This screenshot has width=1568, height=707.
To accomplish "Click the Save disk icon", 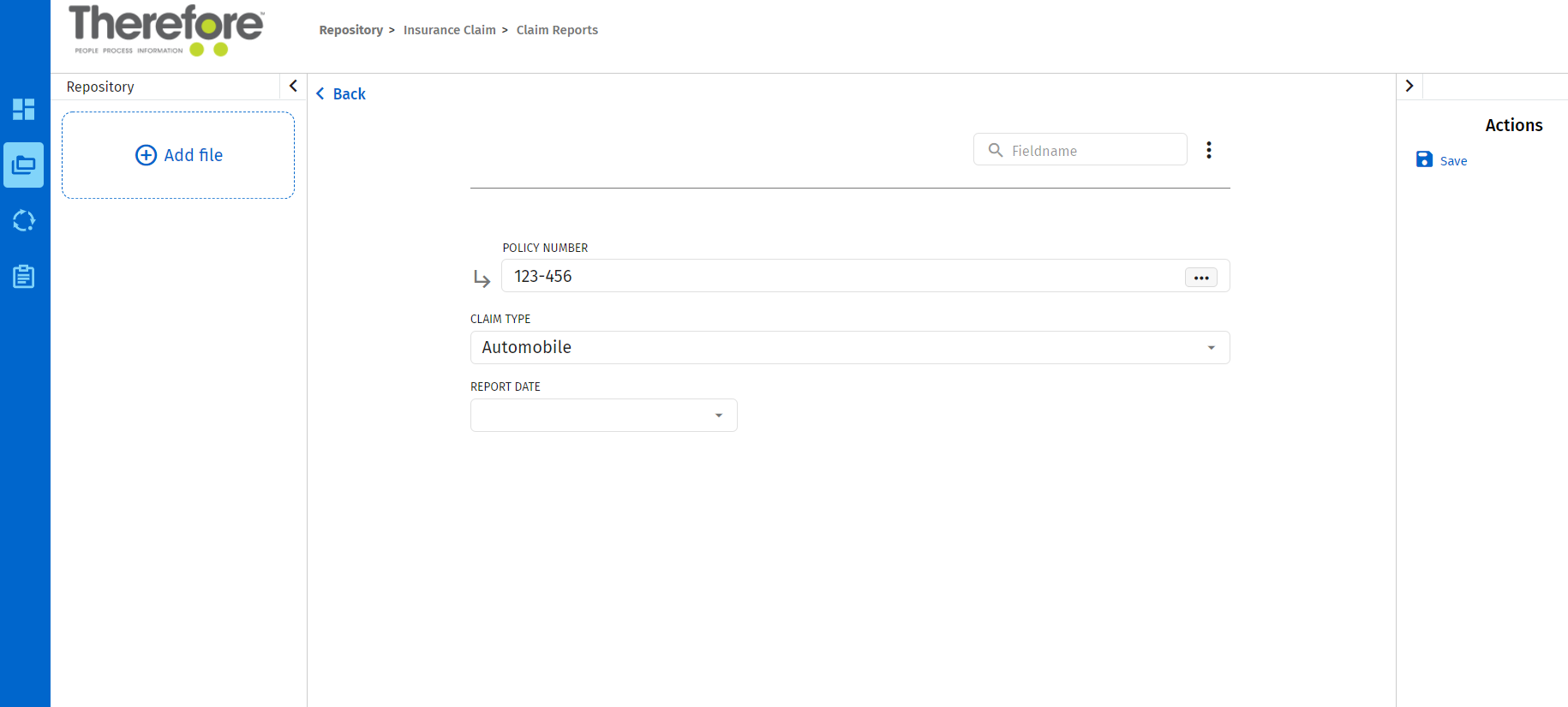I will click(x=1424, y=159).
